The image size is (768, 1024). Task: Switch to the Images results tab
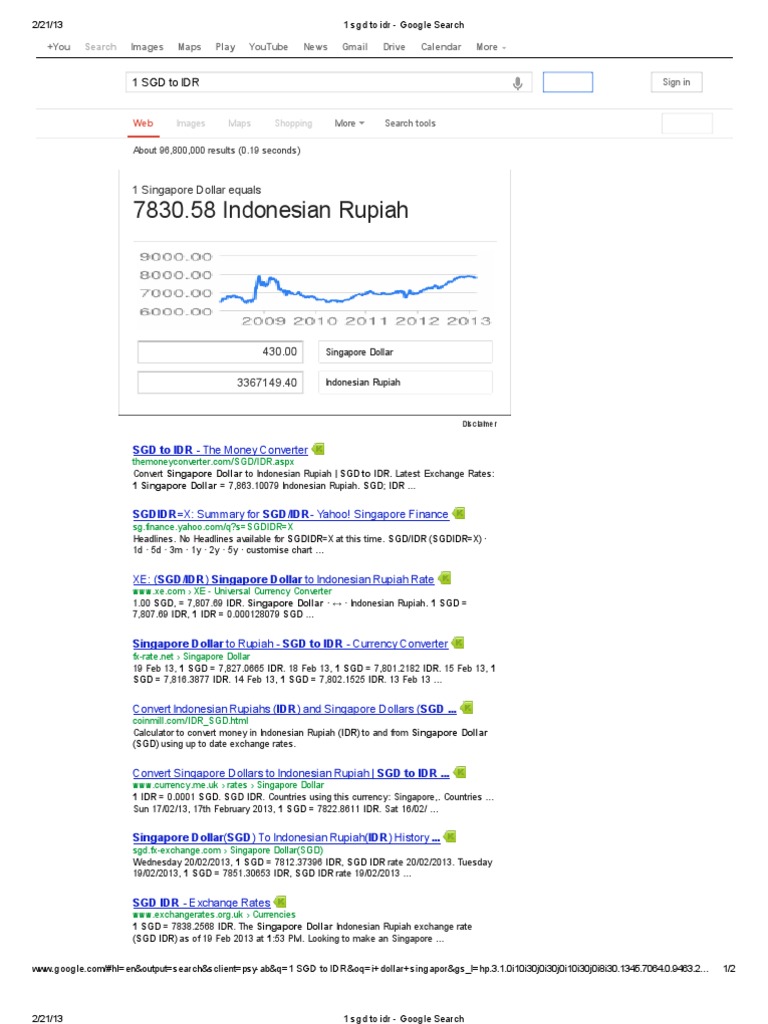click(191, 123)
